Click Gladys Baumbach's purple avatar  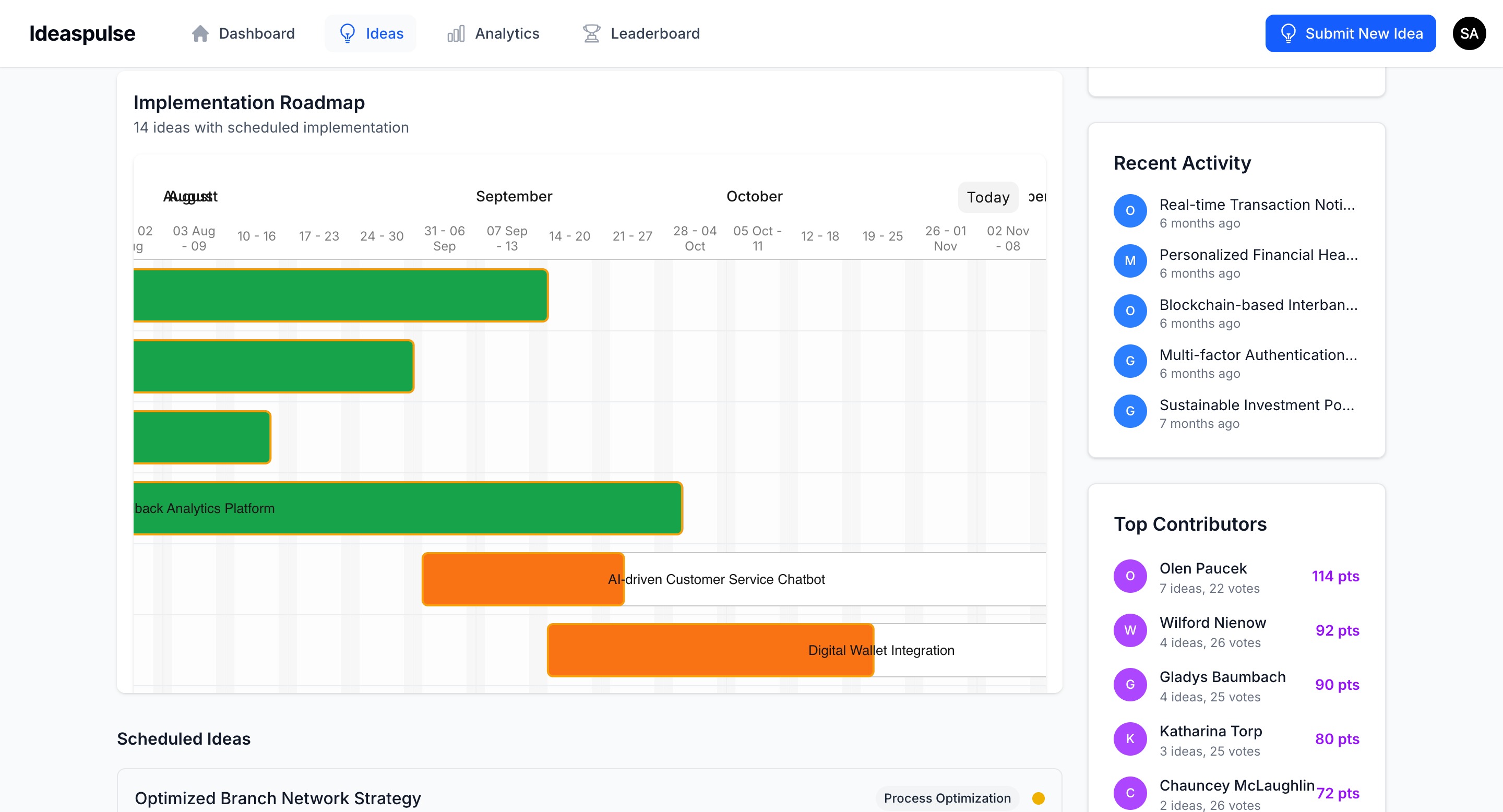click(1129, 685)
